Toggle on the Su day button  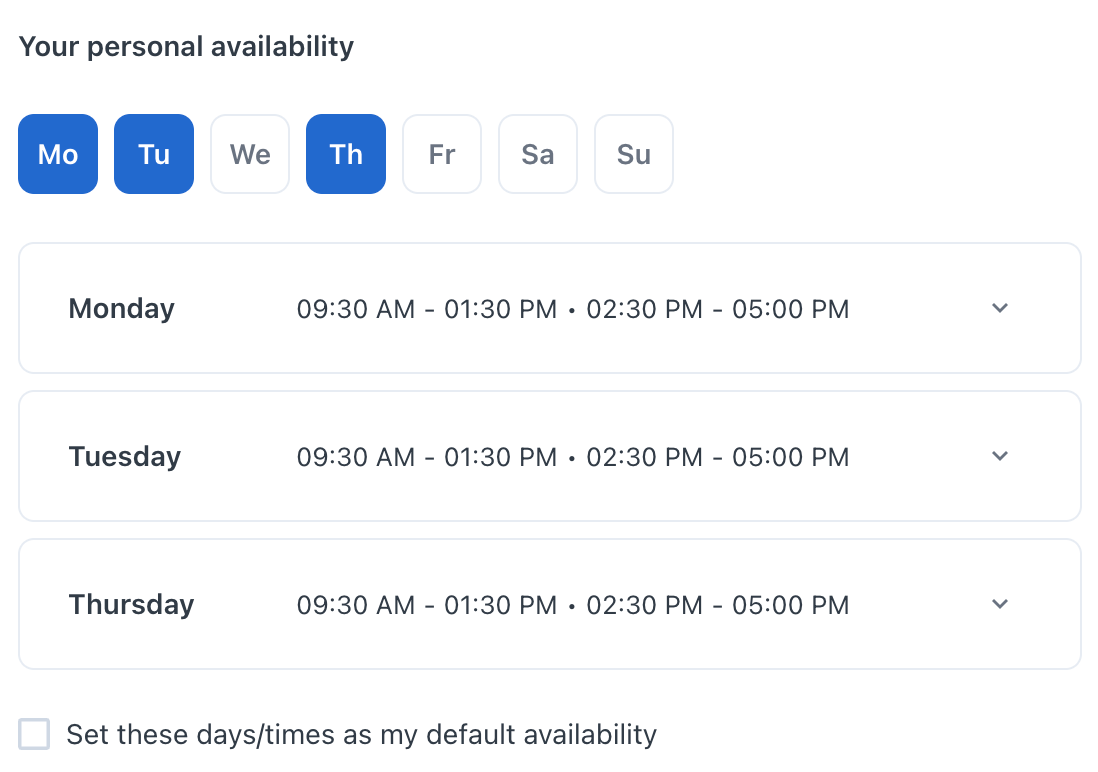[634, 154]
